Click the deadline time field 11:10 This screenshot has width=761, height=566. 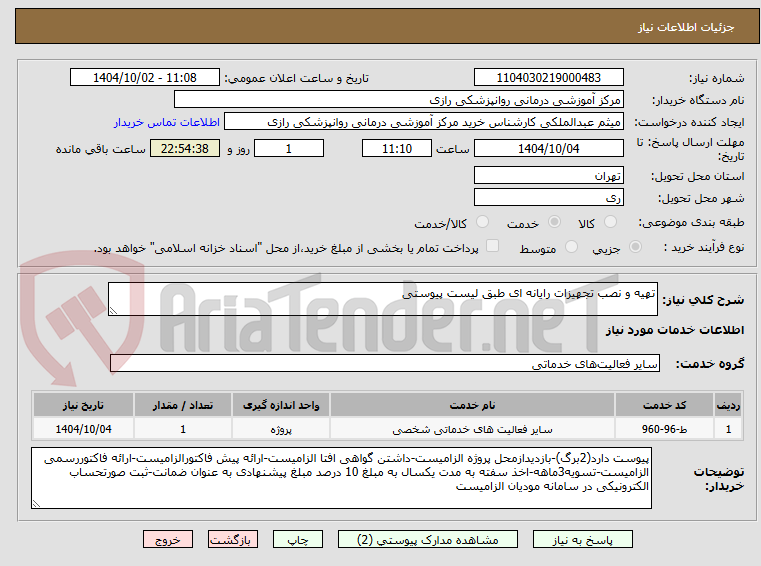coord(397,149)
